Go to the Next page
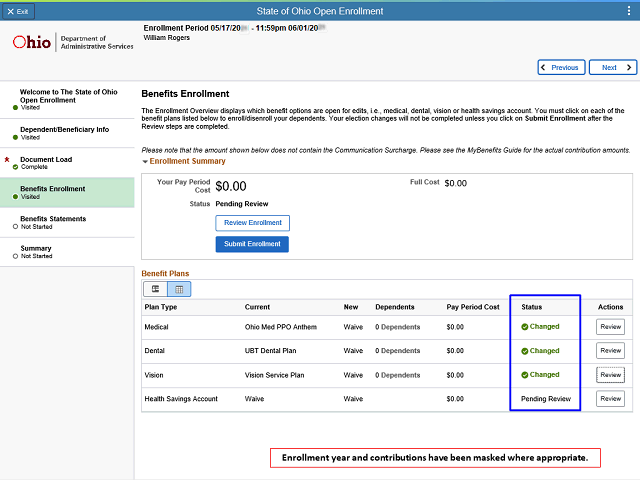Viewport: 640px width, 480px height. click(x=613, y=67)
